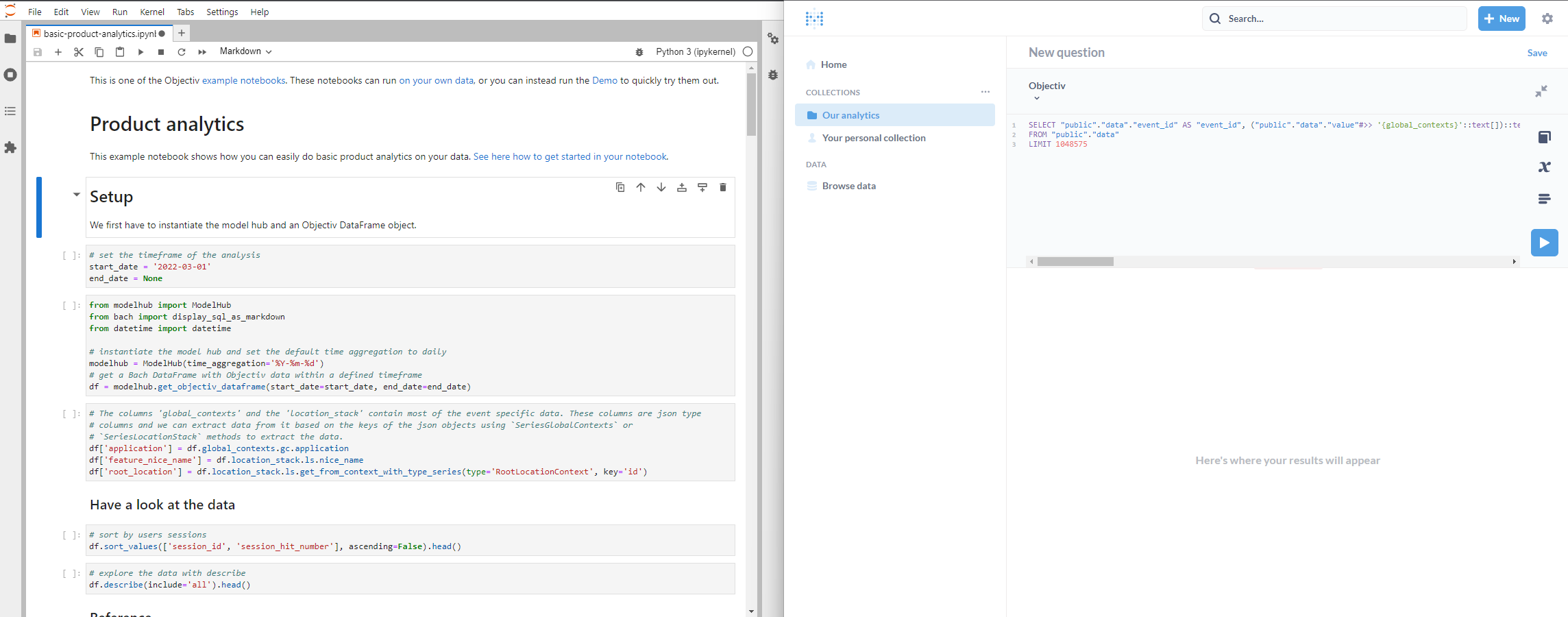Open a new launcher tab with plus
This screenshot has height=617, width=1568.
tap(182, 33)
